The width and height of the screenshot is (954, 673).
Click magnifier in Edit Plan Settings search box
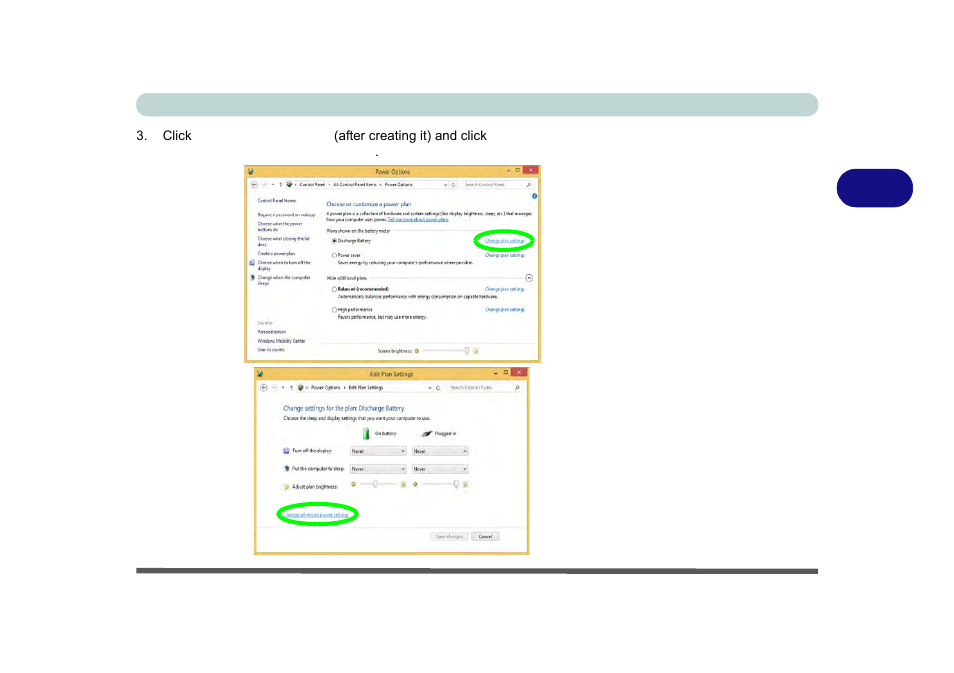(x=517, y=388)
